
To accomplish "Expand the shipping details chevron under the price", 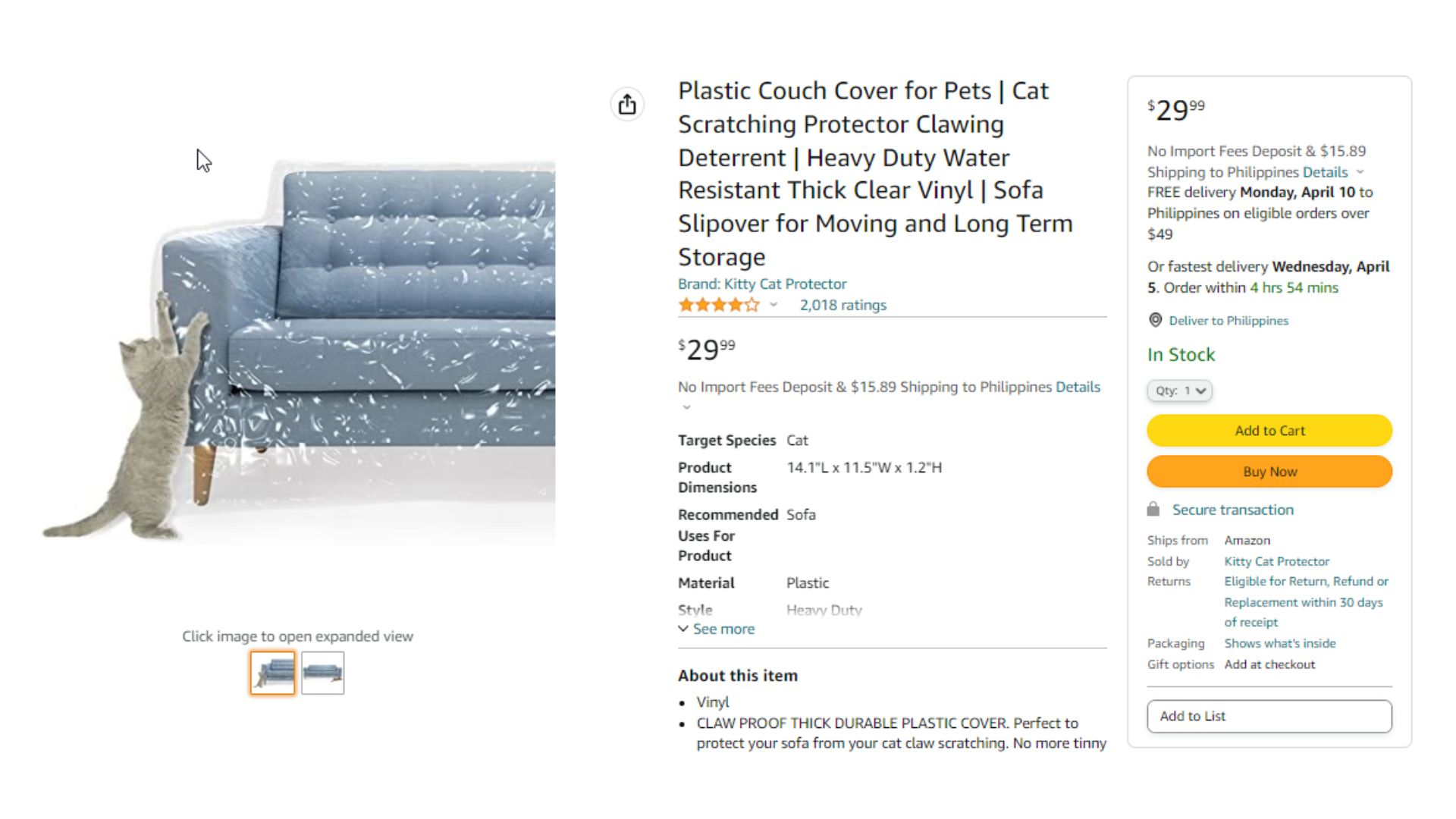I will (x=686, y=407).
